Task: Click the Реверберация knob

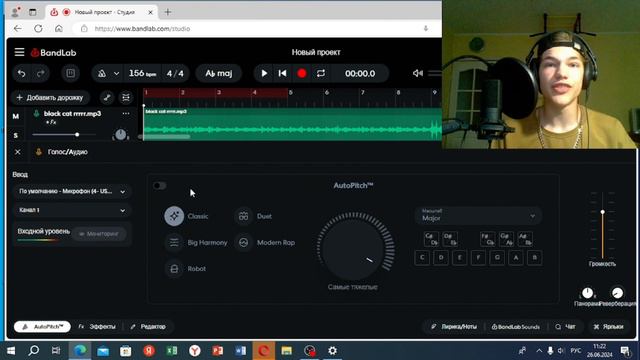Action: (x=618, y=293)
